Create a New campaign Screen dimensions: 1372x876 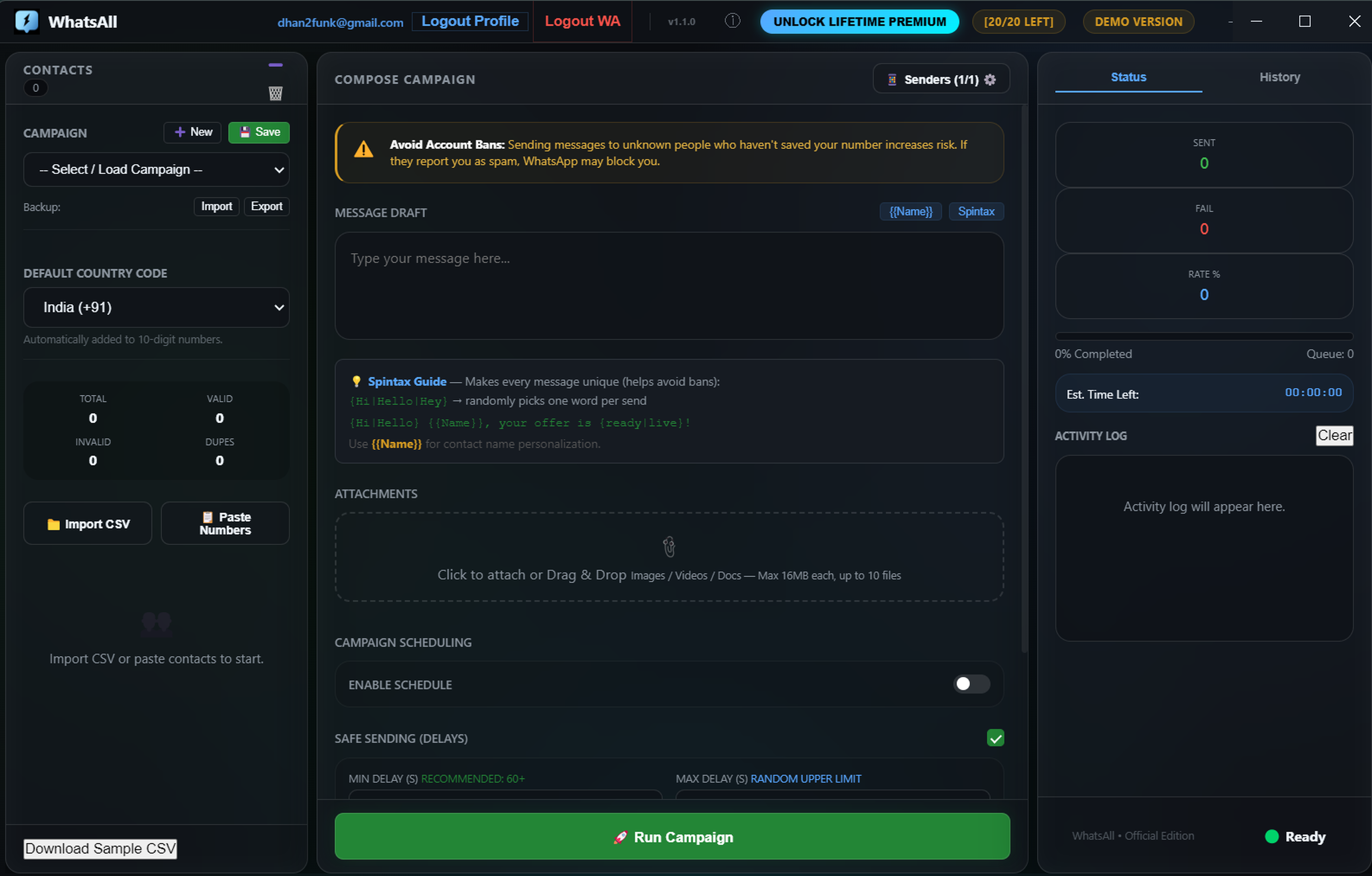[192, 132]
